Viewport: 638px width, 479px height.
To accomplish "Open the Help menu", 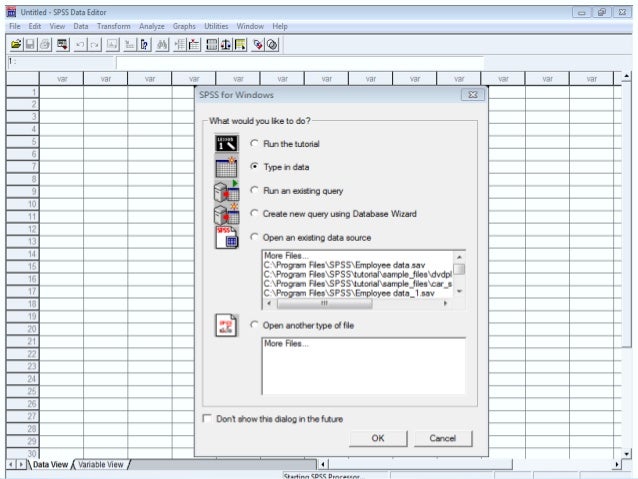I will click(280, 26).
